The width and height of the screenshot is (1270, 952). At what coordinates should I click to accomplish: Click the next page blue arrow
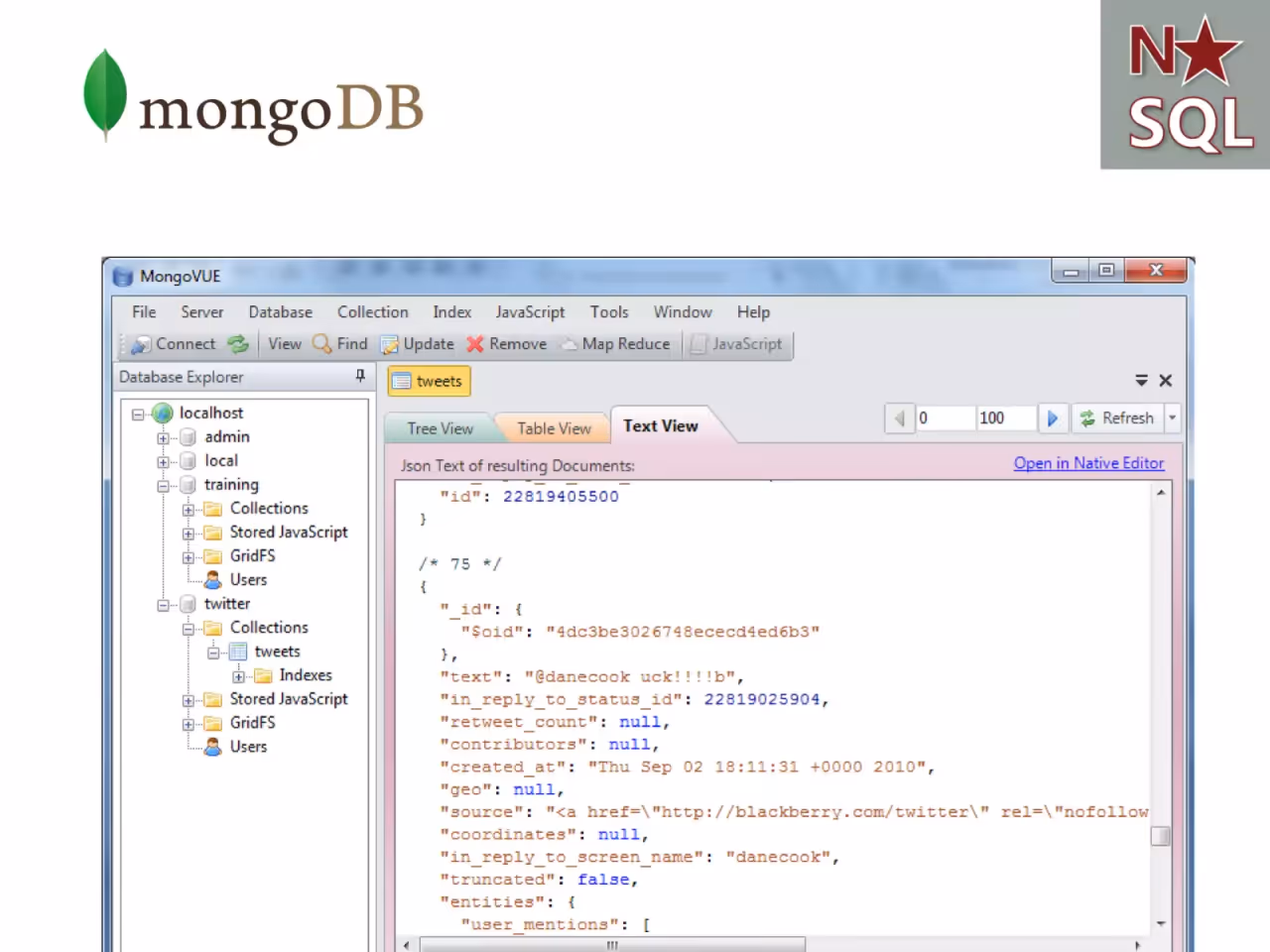(x=1052, y=418)
